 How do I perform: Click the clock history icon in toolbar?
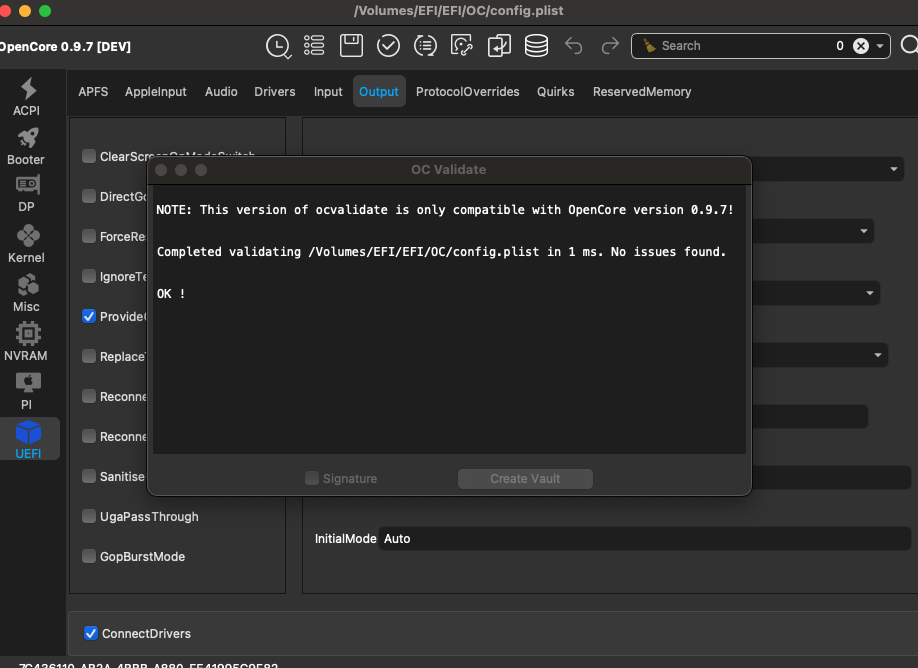click(x=278, y=46)
